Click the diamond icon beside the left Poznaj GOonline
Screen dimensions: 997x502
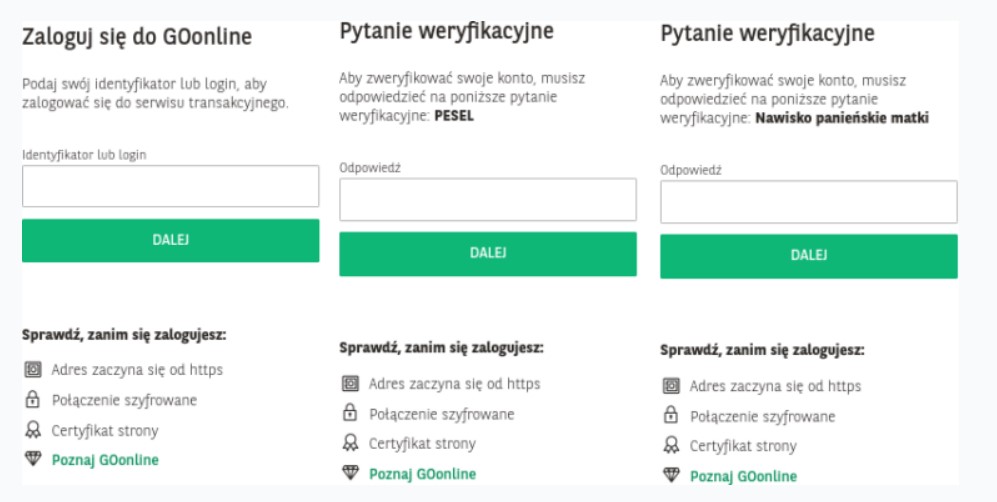click(x=33, y=459)
